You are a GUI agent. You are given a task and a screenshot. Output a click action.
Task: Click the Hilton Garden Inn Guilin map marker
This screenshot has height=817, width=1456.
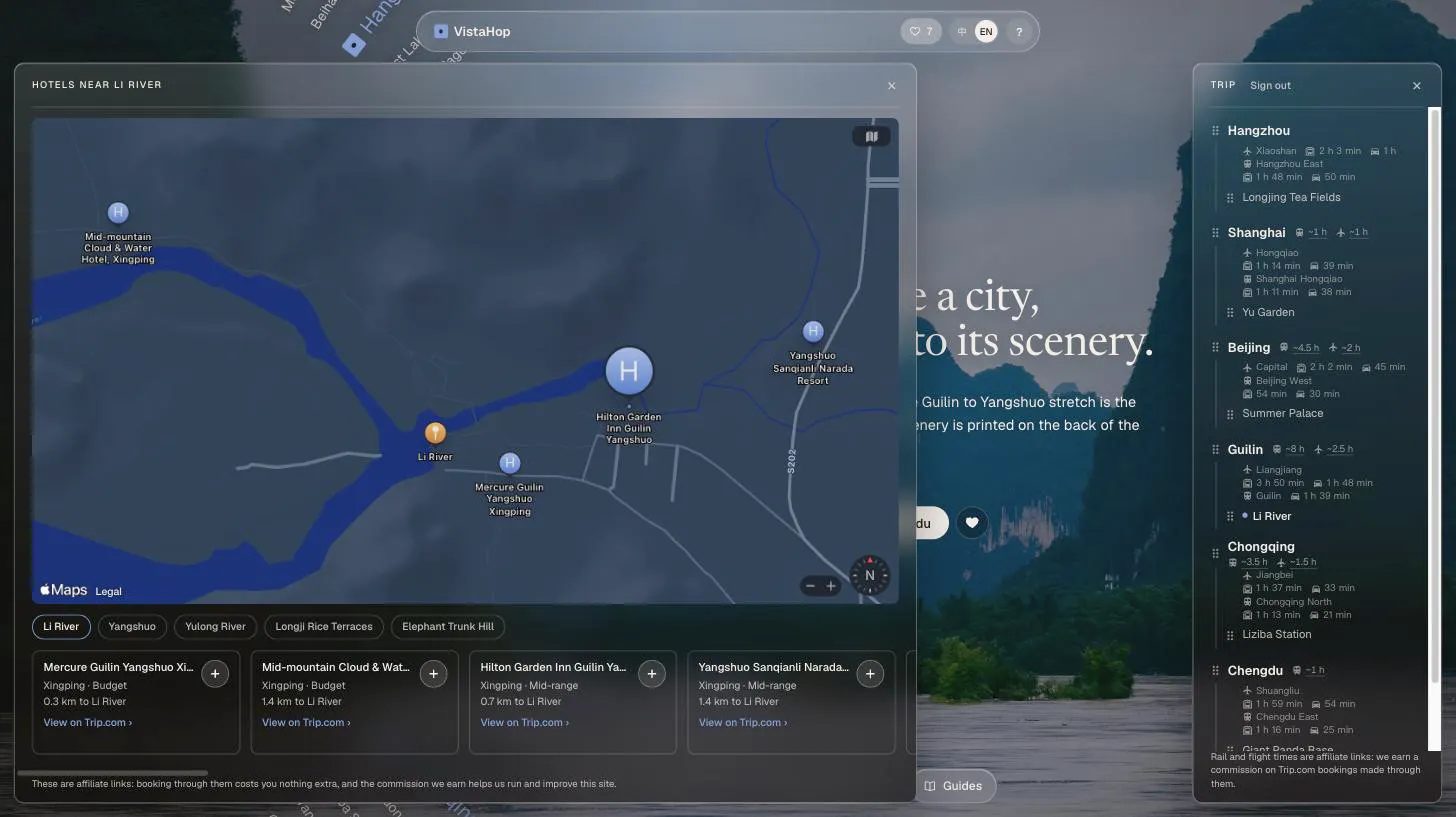629,371
